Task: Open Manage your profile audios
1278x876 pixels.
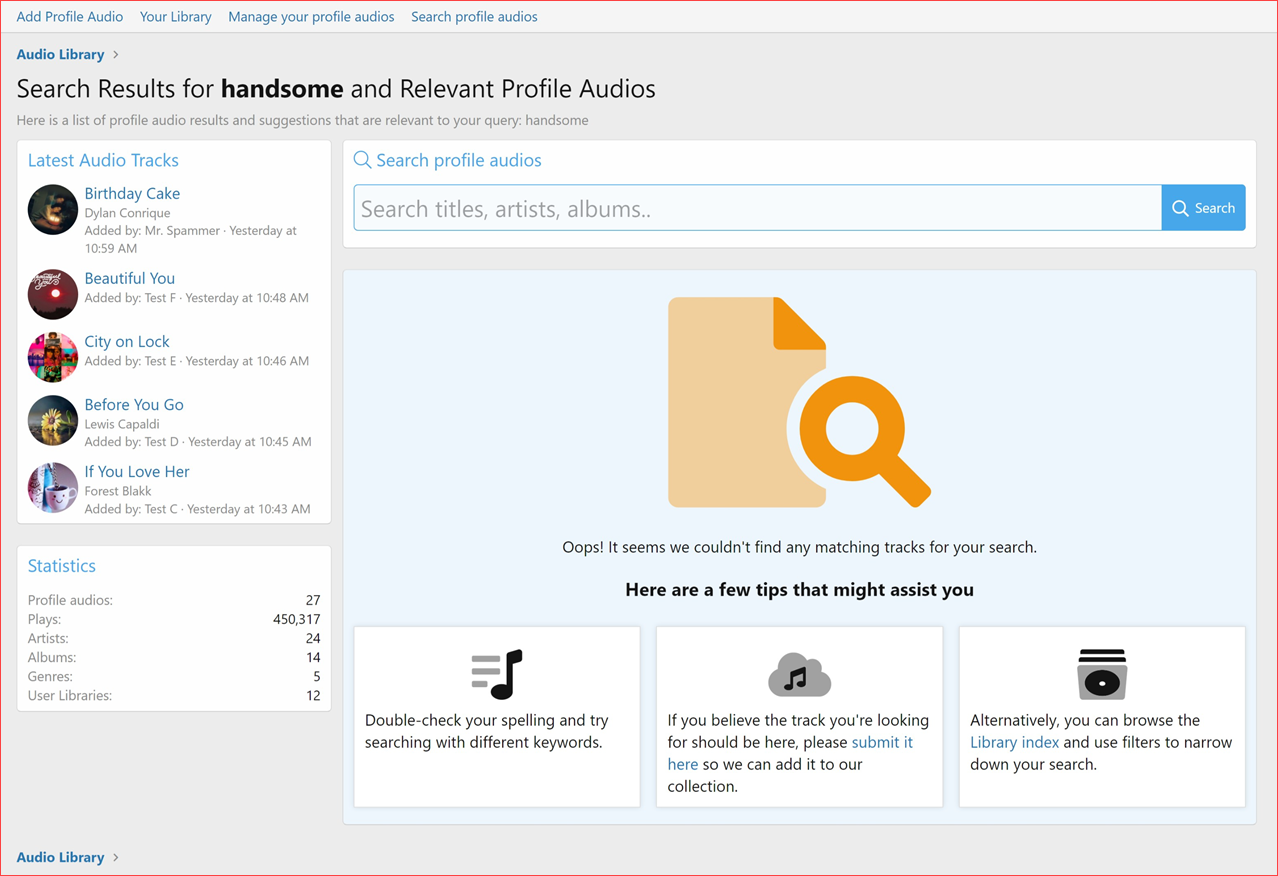Action: click(311, 16)
